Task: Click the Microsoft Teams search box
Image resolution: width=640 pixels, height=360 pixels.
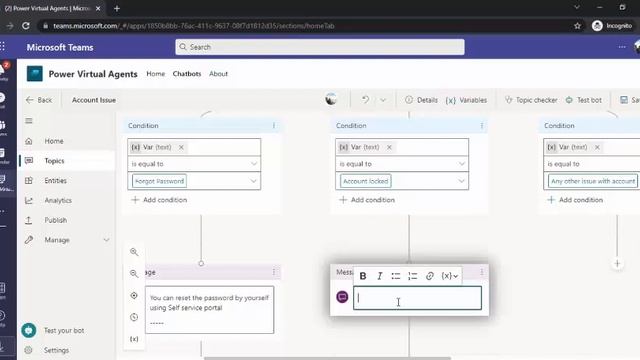Action: [x=320, y=47]
